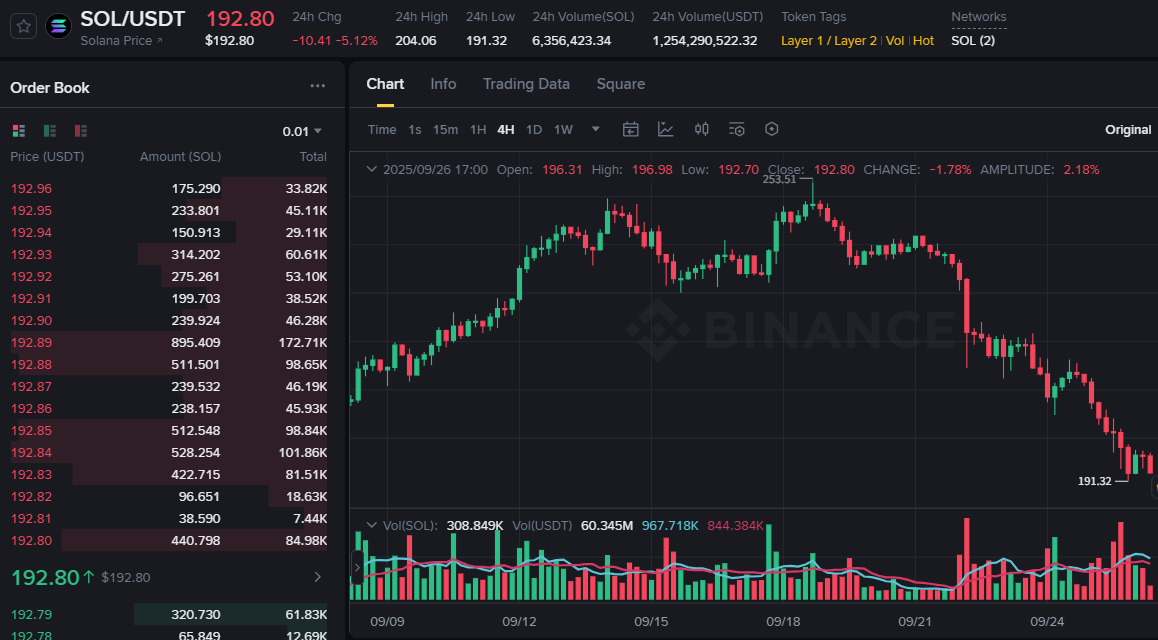Select the 1s interval

[x=415, y=130]
